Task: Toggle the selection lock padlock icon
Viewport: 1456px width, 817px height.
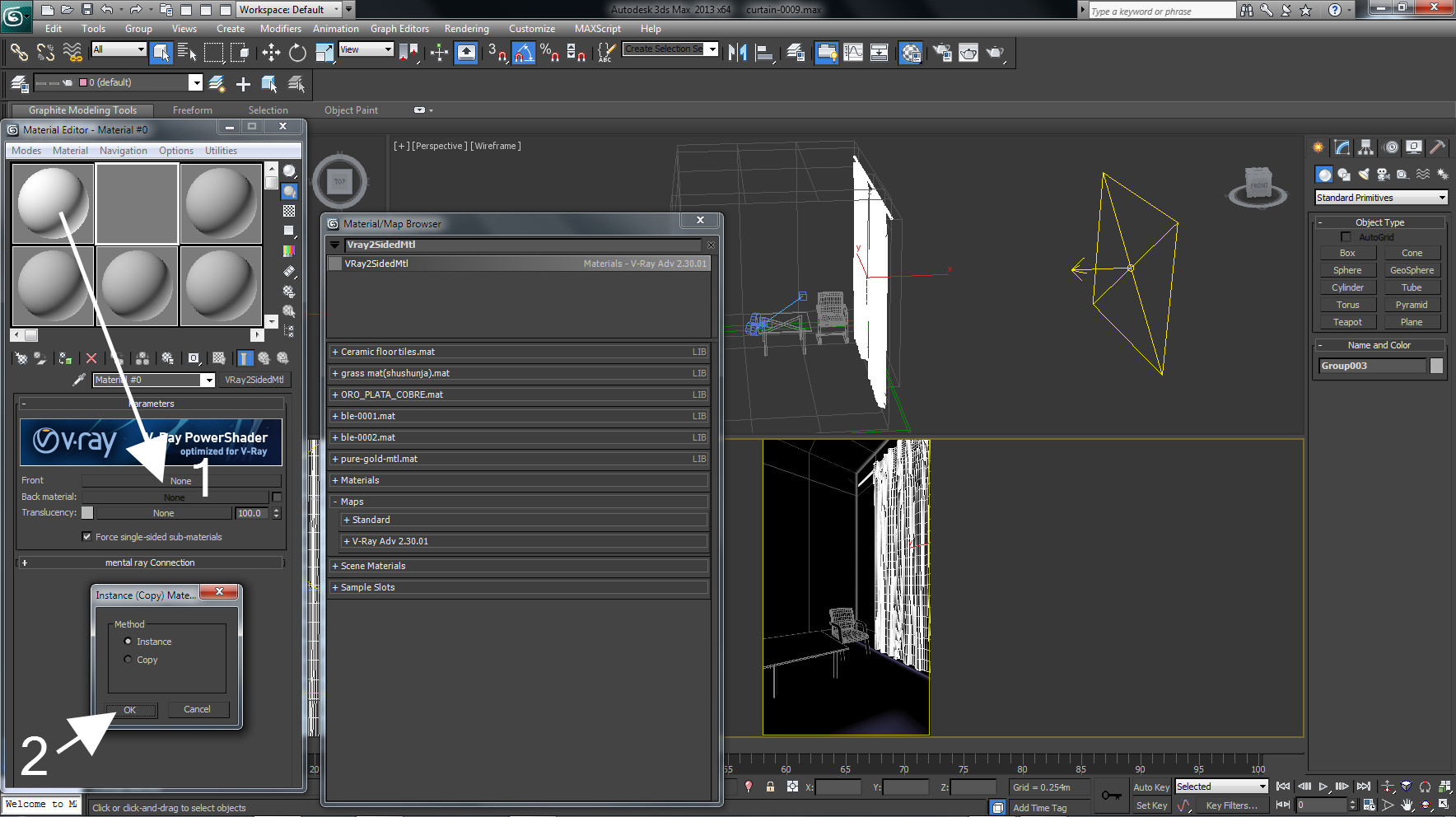Action: [x=770, y=787]
